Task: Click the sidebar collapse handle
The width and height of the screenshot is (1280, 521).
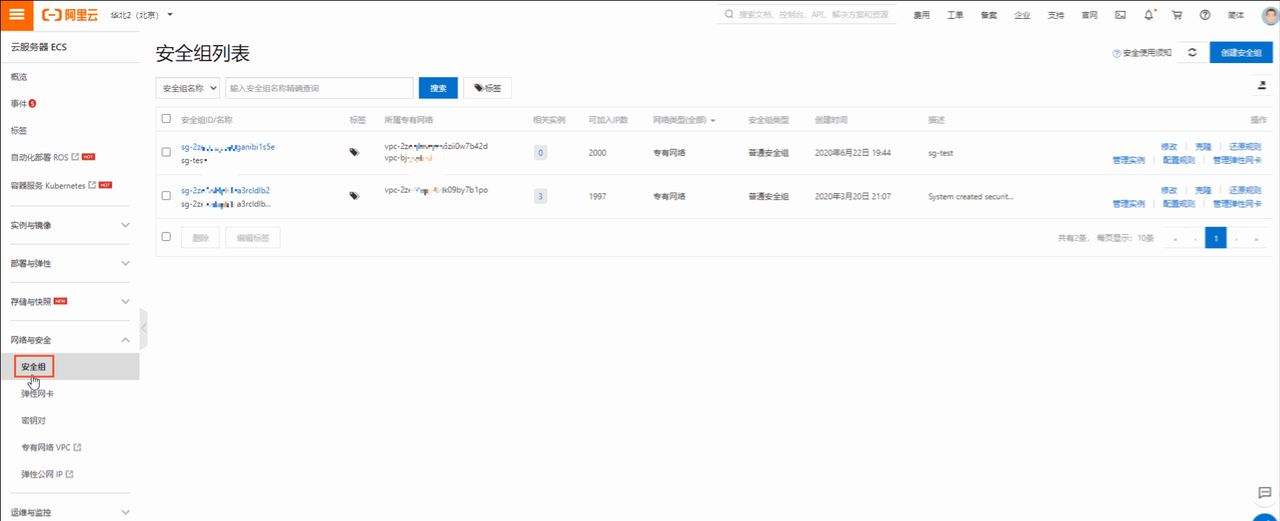Action: tap(144, 327)
